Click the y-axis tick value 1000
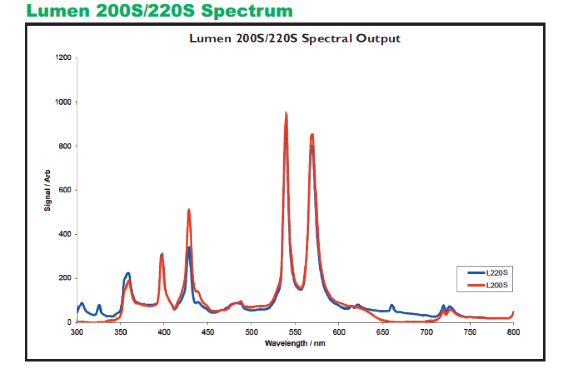 (x=63, y=102)
